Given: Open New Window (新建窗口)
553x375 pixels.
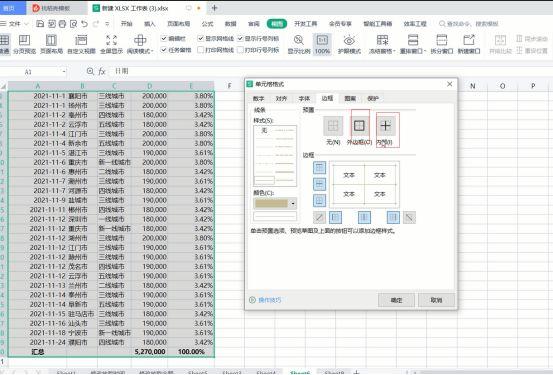Looking at the screenshot, I should click(469, 44).
